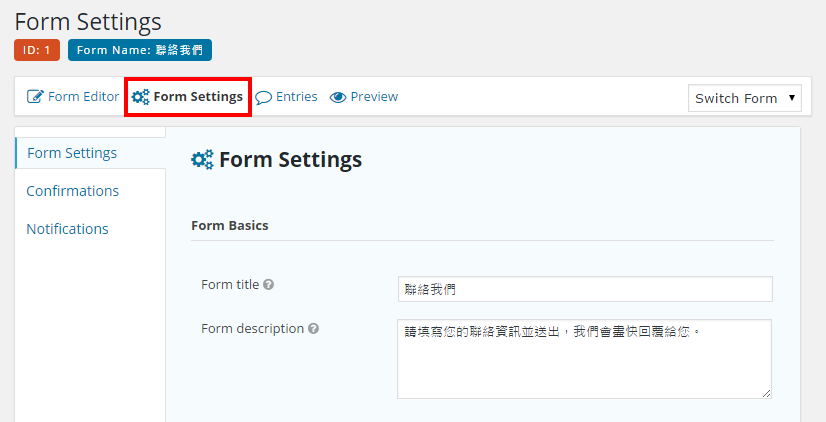Click the help icon next to Form title
826x422 pixels.
point(268,285)
